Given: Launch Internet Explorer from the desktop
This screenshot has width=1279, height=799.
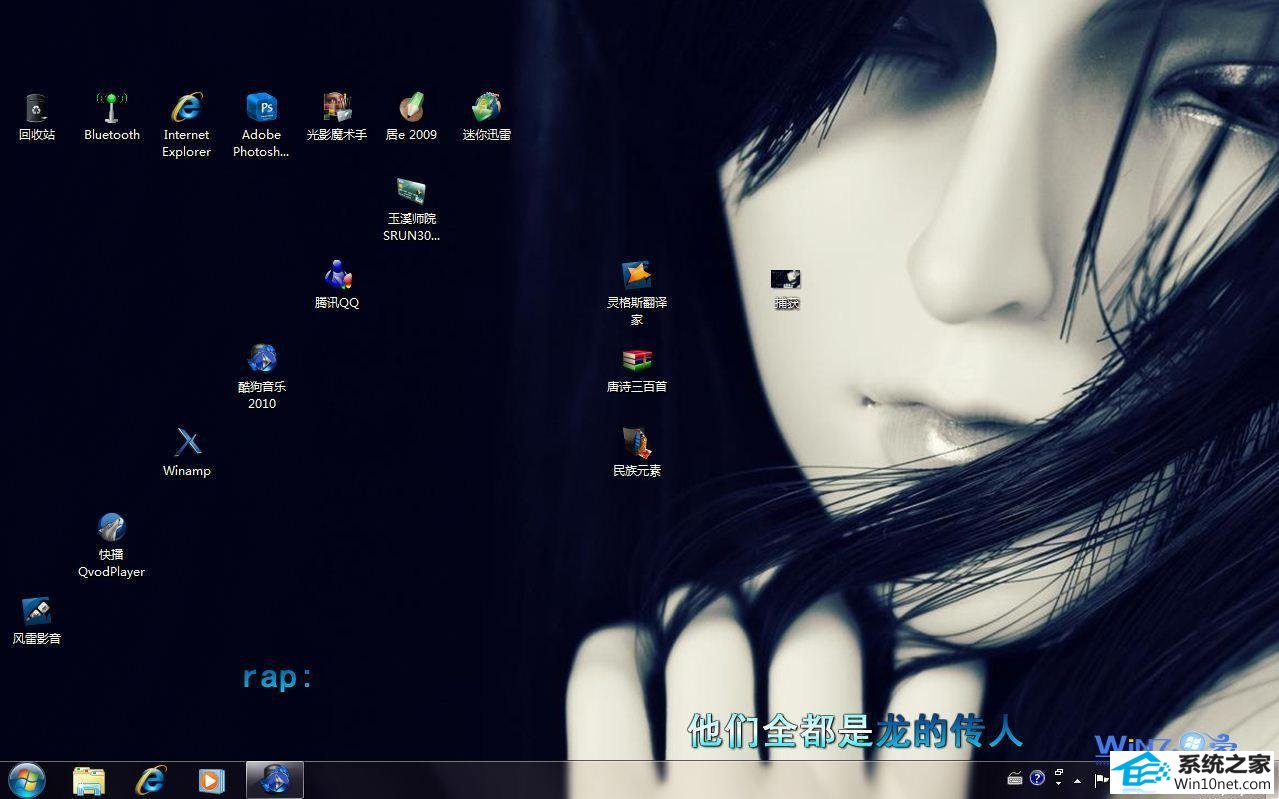Looking at the screenshot, I should coord(187,125).
